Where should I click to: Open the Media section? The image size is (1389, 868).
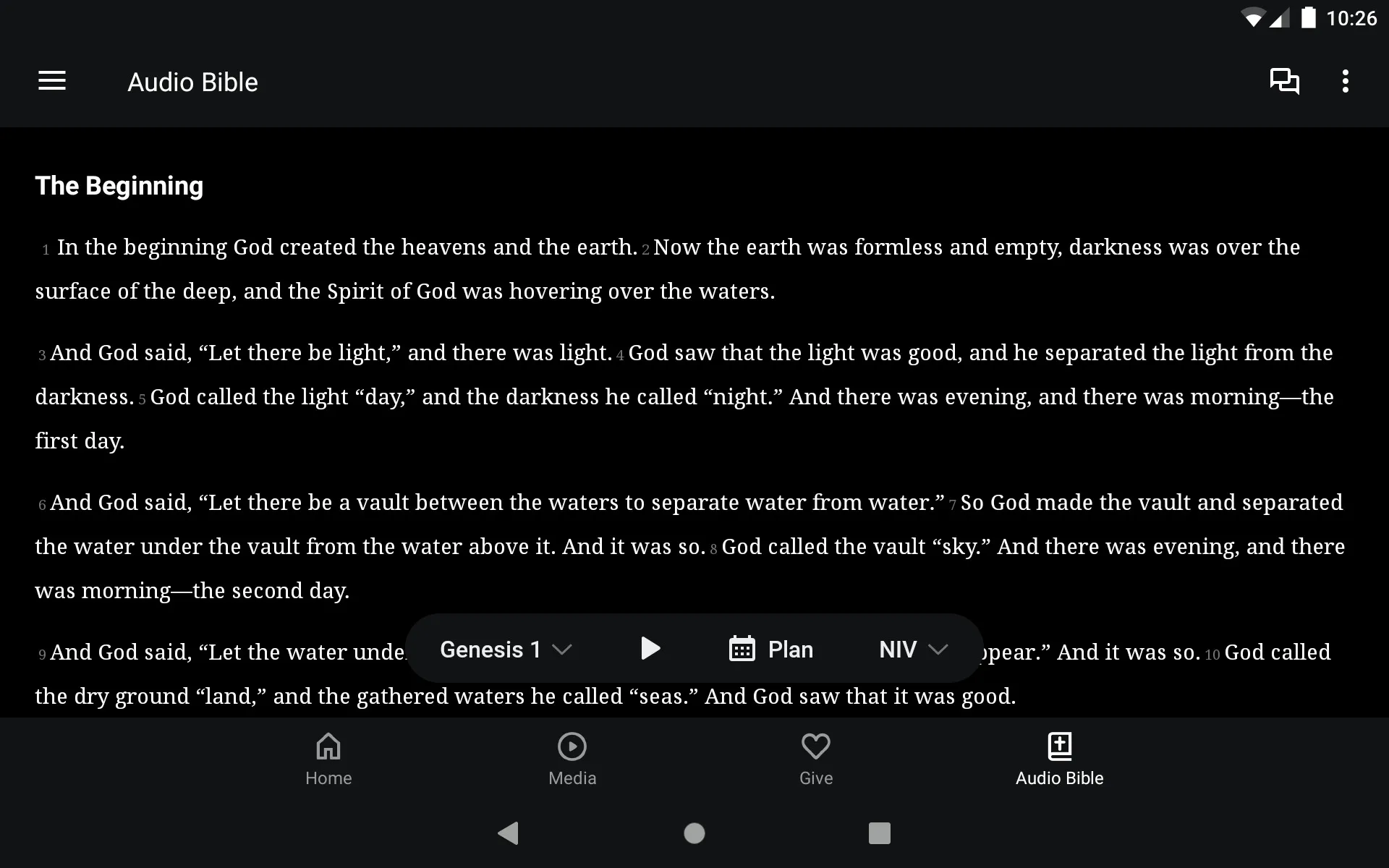point(572,758)
